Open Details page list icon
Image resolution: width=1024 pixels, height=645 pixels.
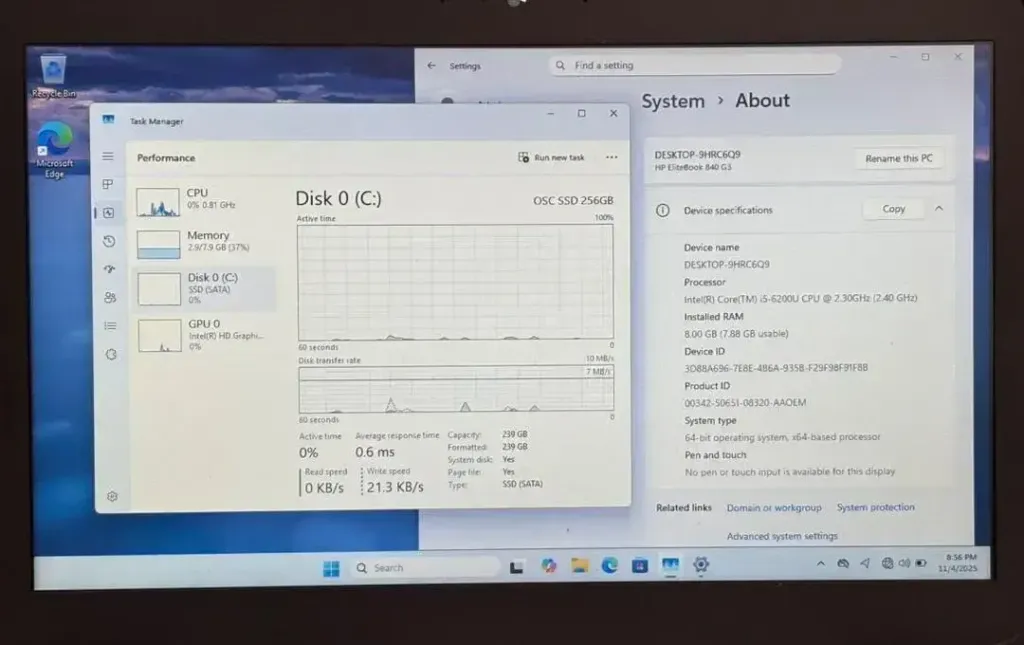[x=110, y=325]
